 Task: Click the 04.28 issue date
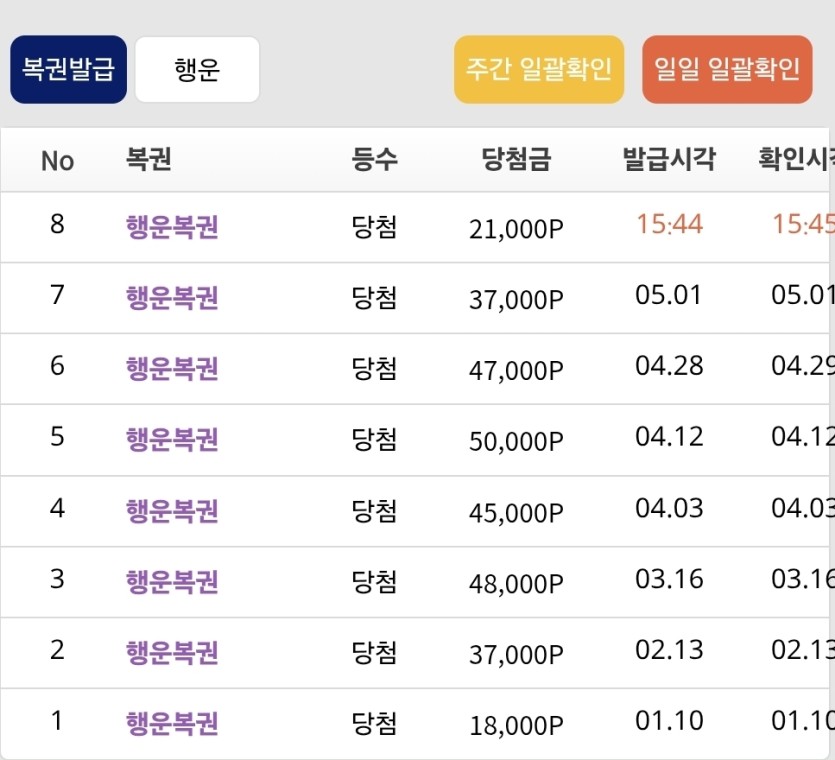point(669,366)
